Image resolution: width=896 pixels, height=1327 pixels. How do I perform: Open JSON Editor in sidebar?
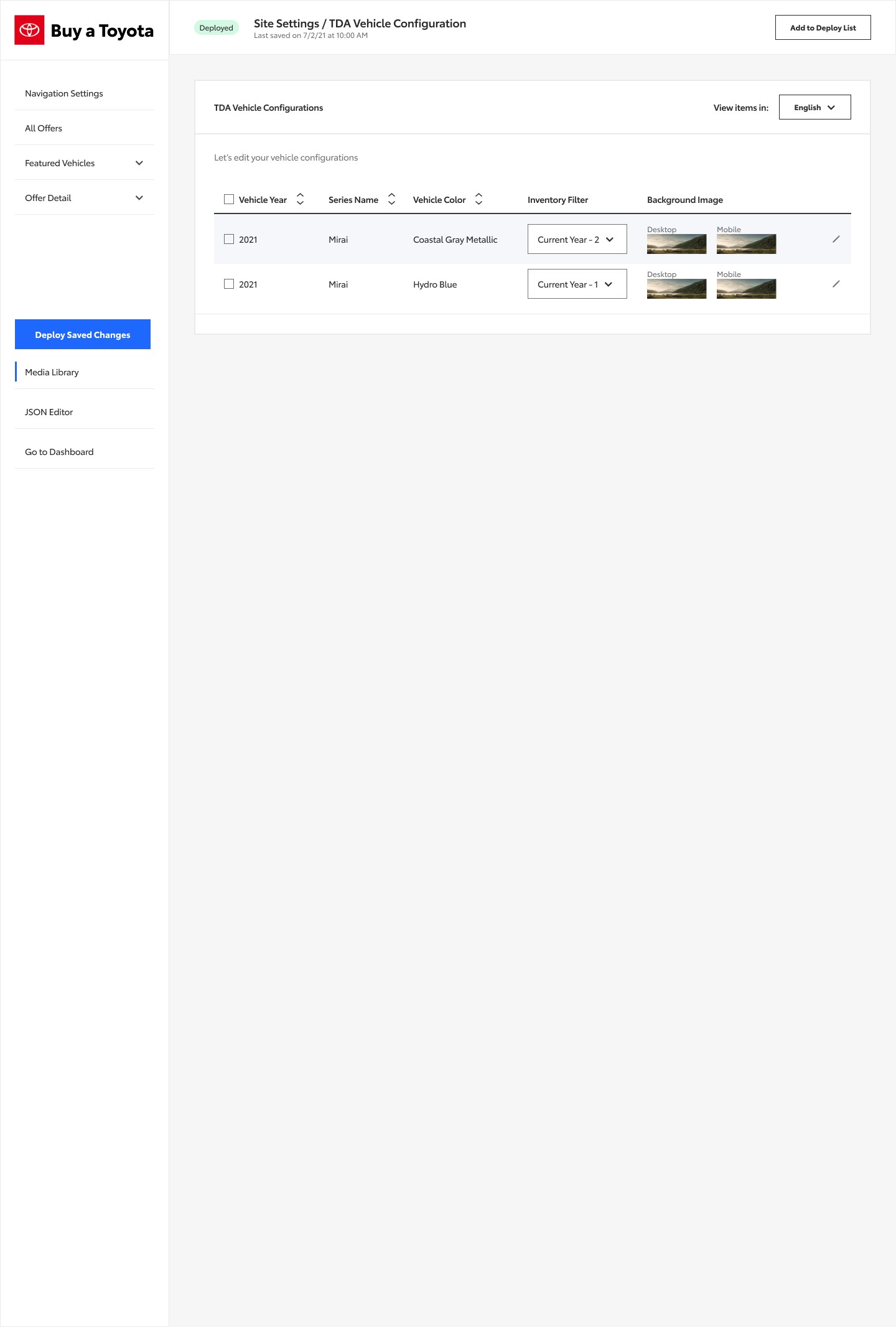pos(49,412)
